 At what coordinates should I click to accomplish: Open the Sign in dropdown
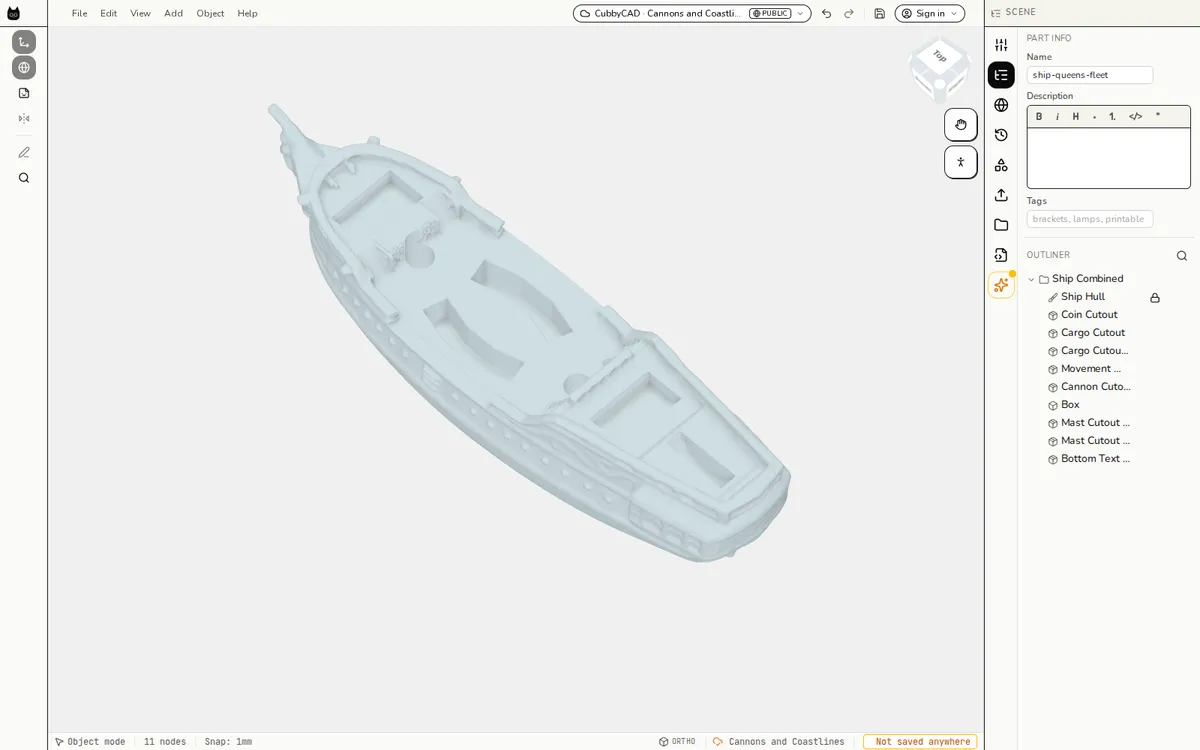point(930,13)
